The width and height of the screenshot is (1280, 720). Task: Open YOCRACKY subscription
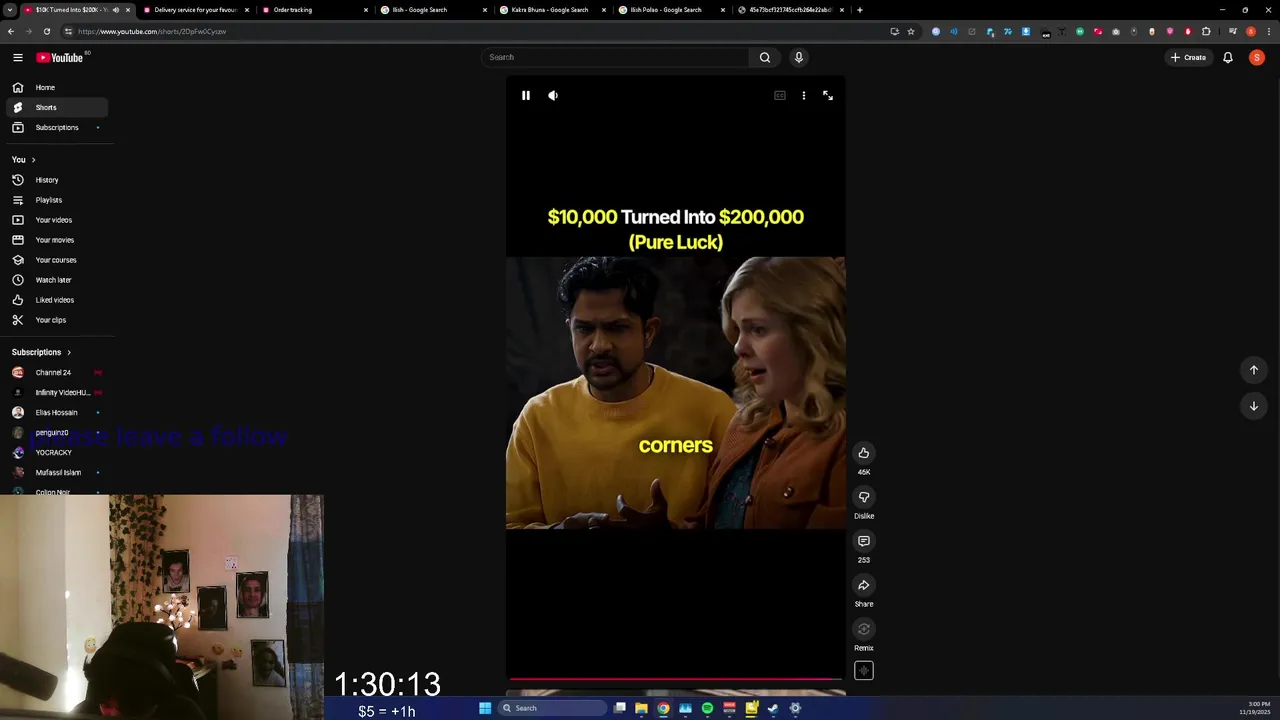[x=57, y=452]
